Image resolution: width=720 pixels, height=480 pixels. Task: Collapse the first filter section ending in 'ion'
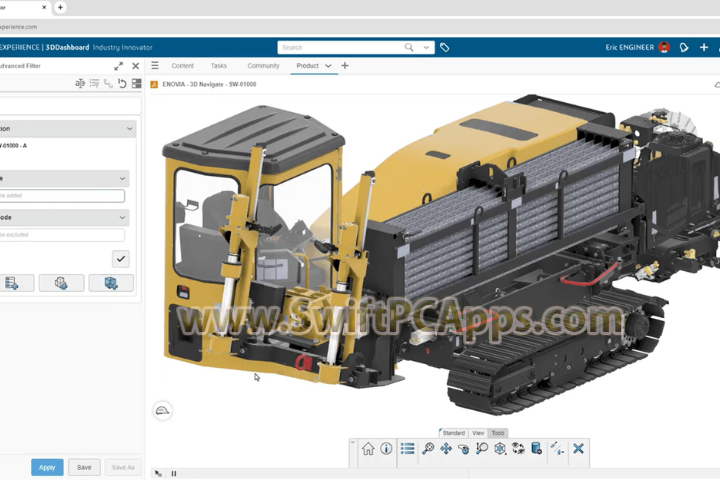click(x=129, y=129)
